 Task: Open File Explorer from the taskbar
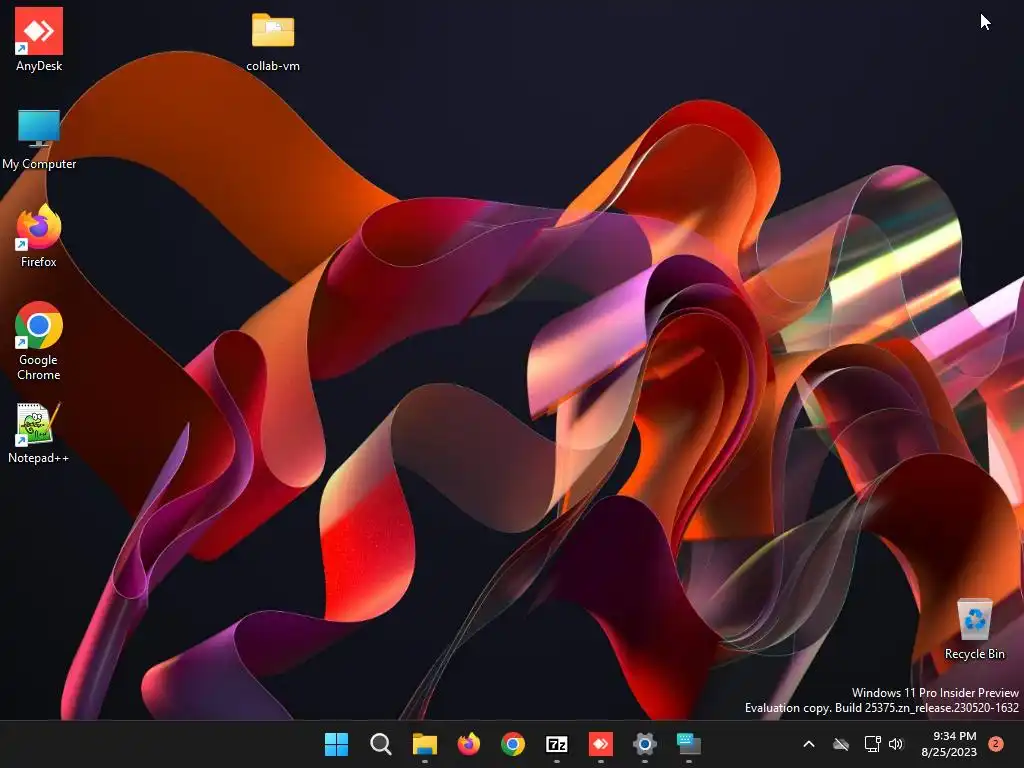tap(424, 744)
